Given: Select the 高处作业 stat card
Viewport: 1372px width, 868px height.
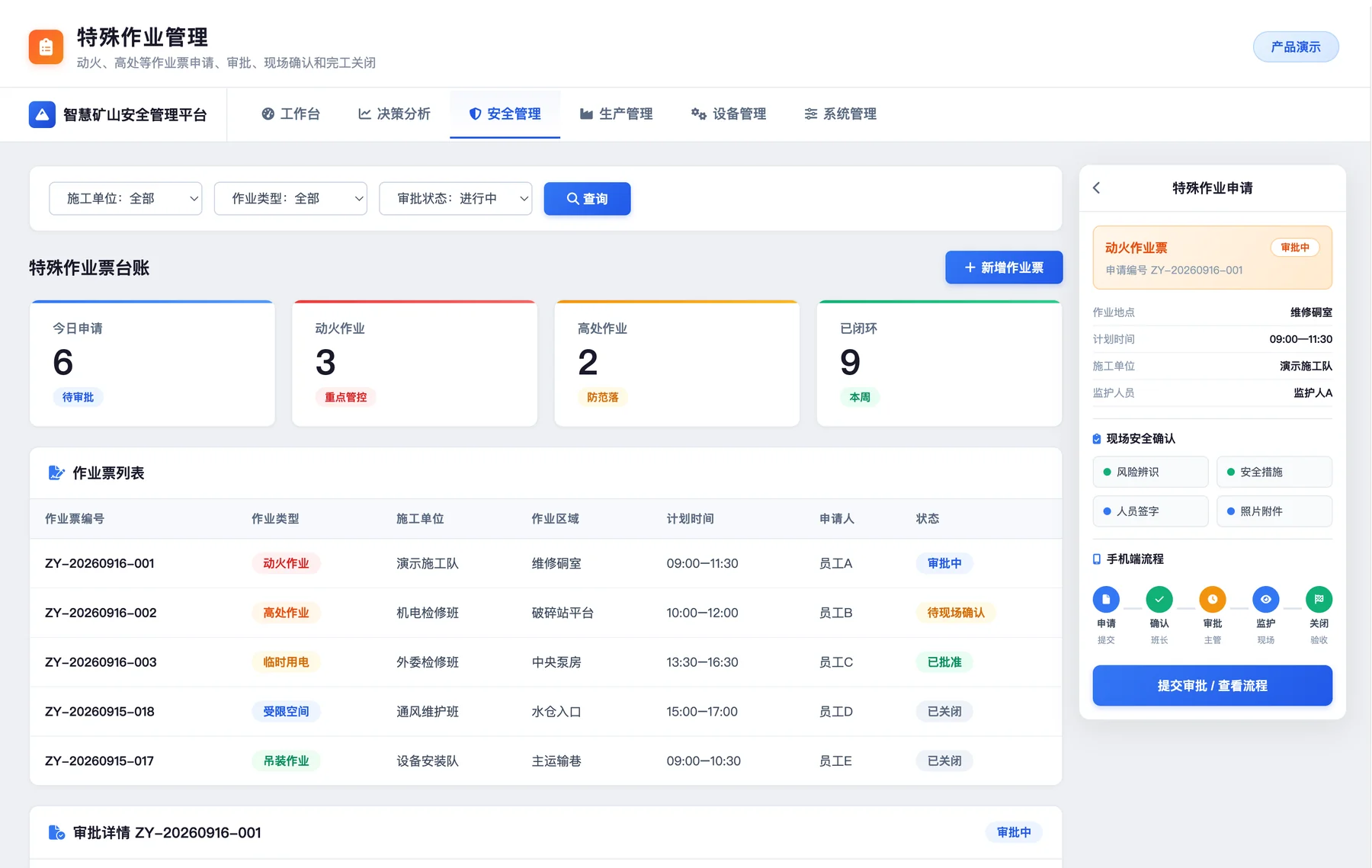Looking at the screenshot, I should click(677, 364).
